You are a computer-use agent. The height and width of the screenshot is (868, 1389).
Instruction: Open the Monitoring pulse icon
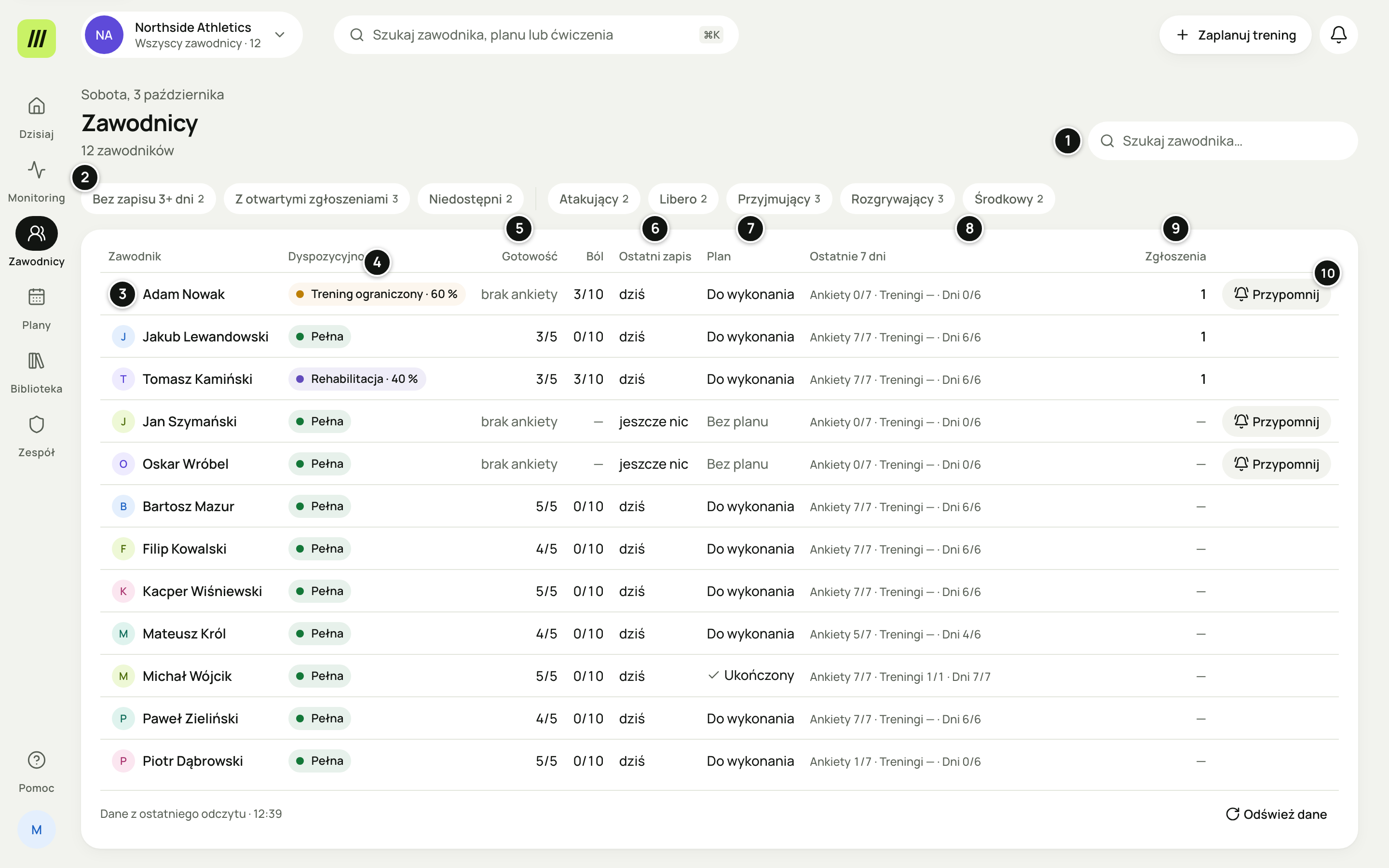[36, 170]
